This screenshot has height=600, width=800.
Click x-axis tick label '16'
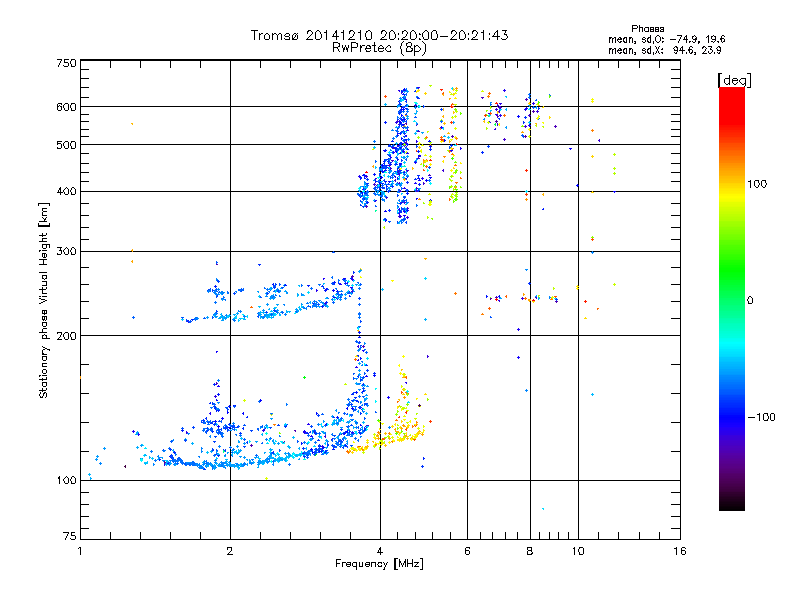pos(680,551)
